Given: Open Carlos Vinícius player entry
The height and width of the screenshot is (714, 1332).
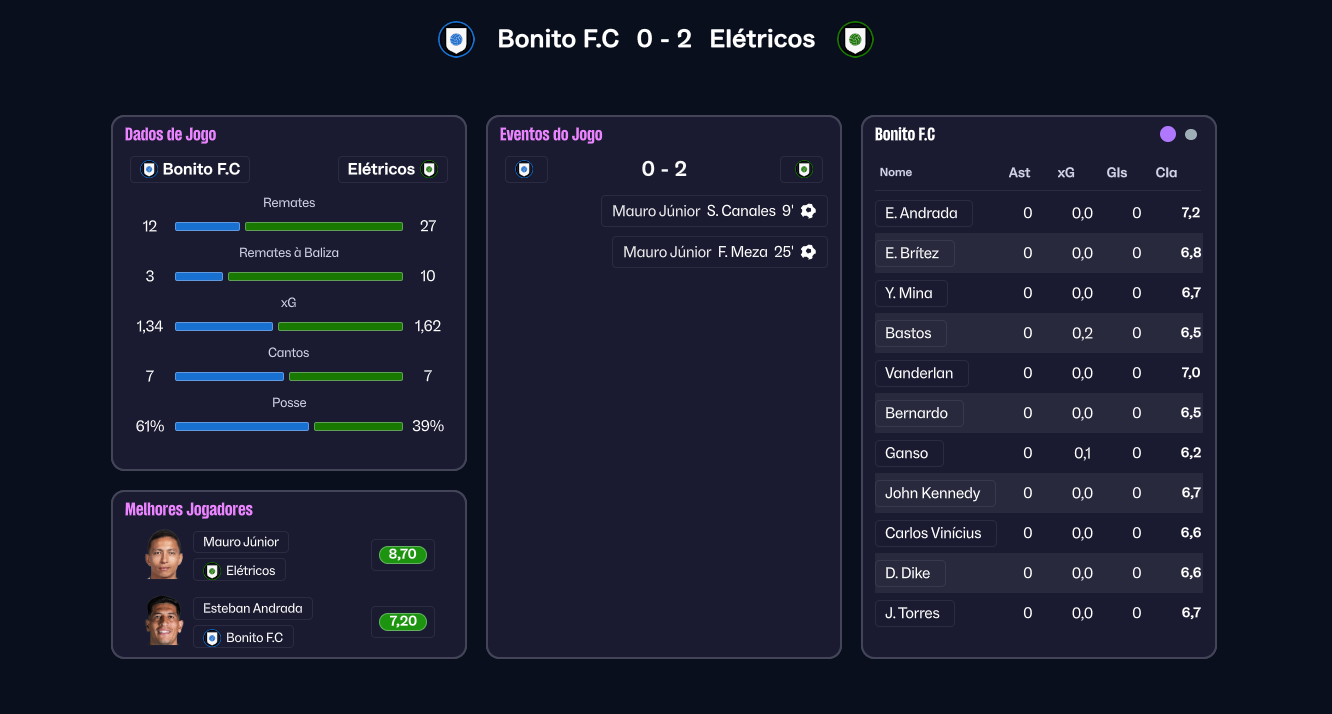Looking at the screenshot, I should 933,533.
